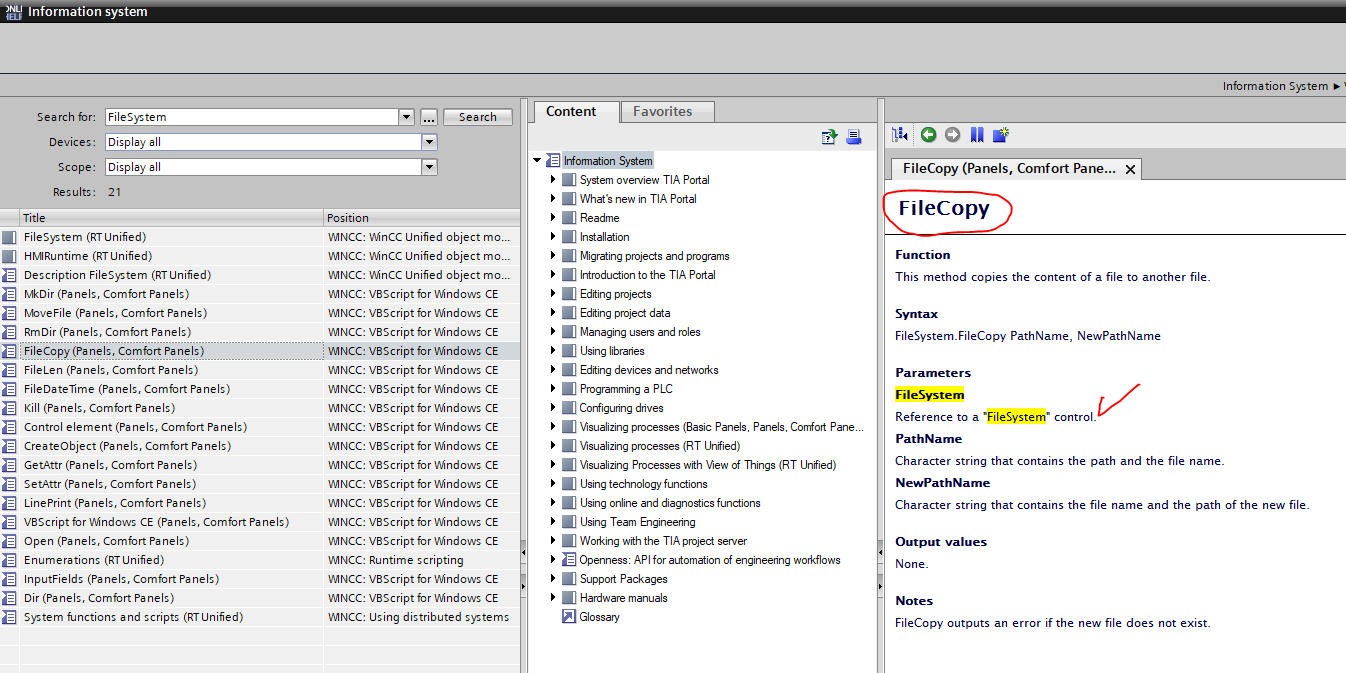Add current page to favorites bookmark icon
1346x673 pixels.
pos(977,135)
